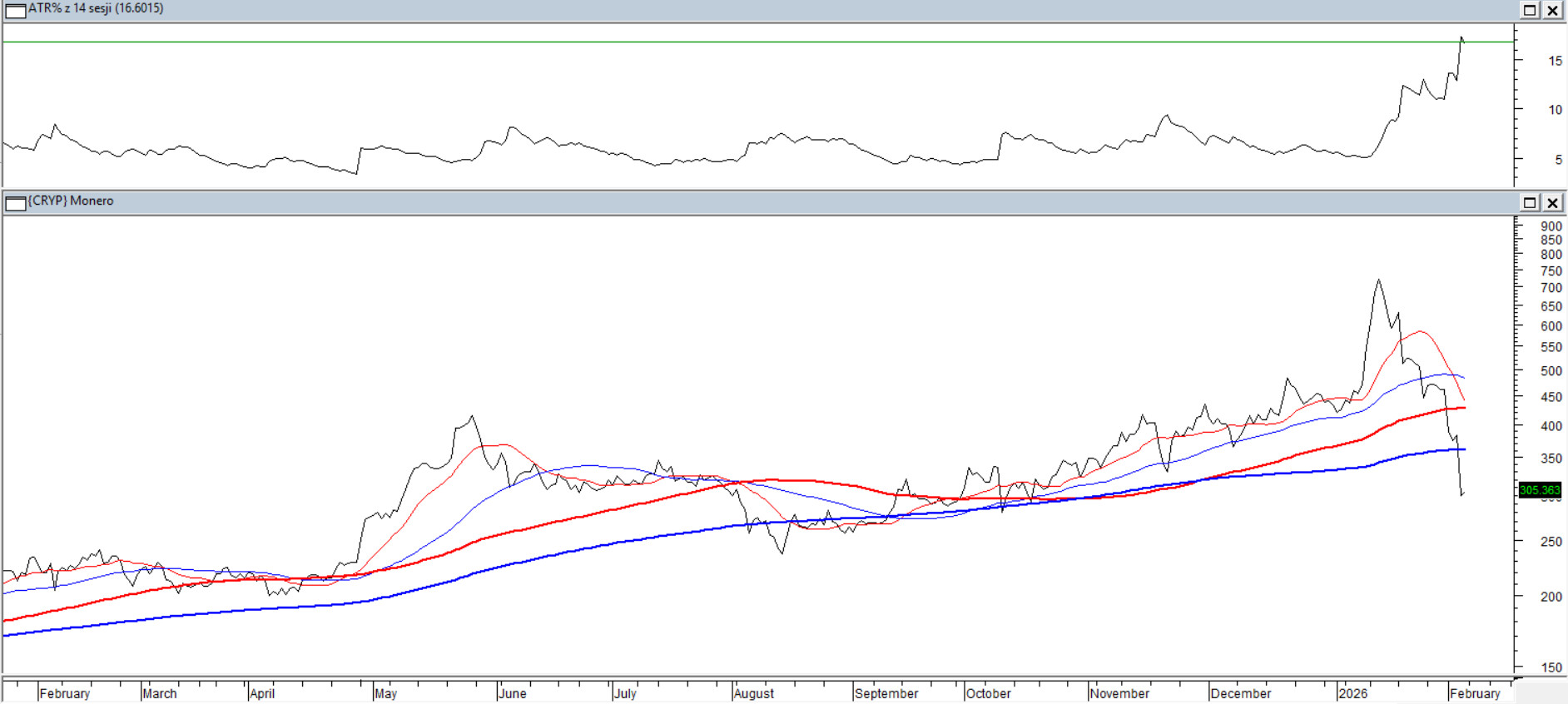
Task: Click the green horizontal line in ATR panel
Action: pos(749,42)
